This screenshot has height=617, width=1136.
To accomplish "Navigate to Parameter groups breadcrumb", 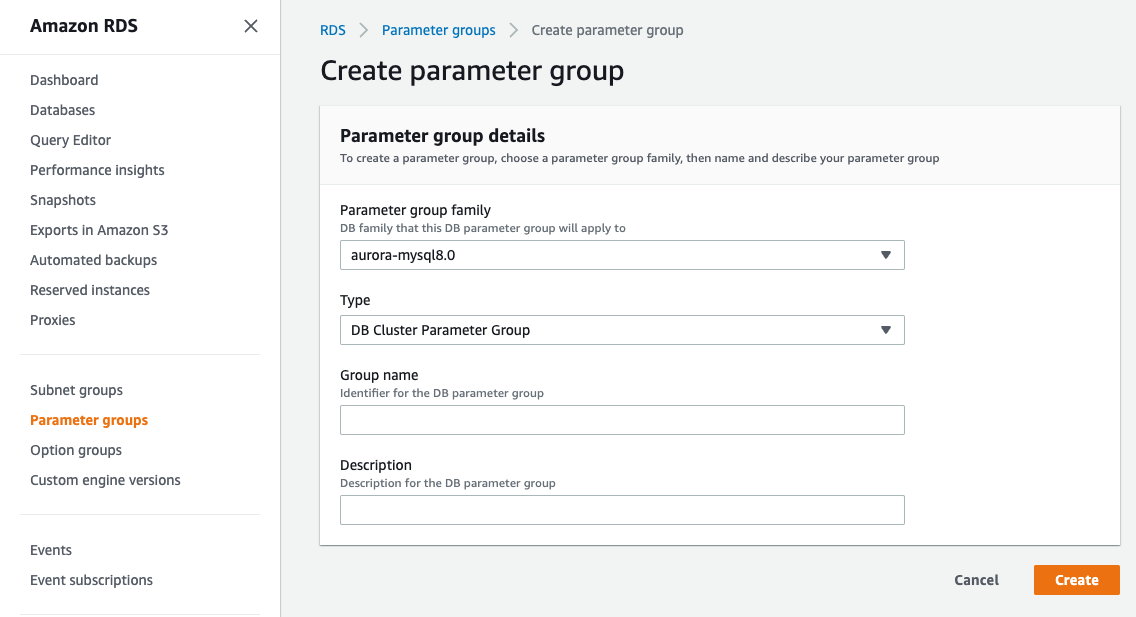I will [439, 30].
